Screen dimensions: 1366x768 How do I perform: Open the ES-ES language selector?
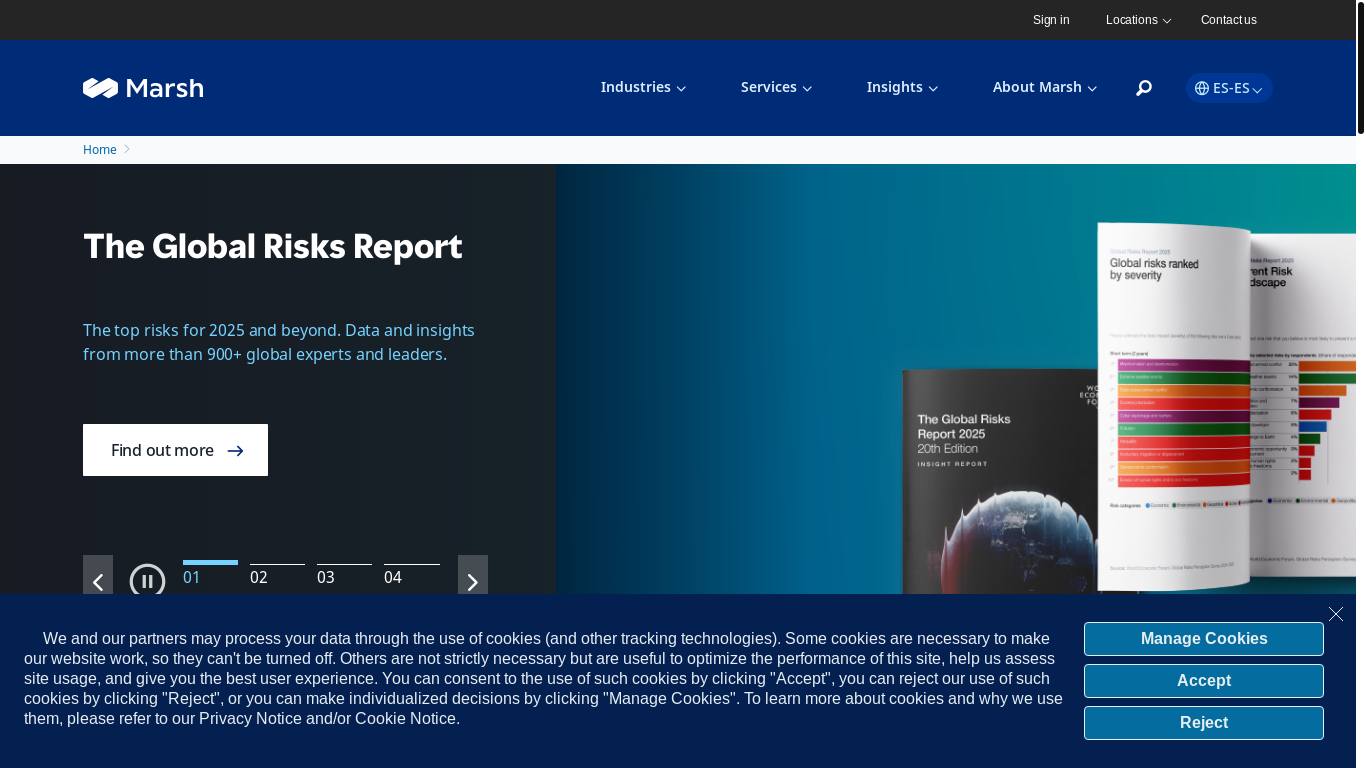click(1229, 88)
